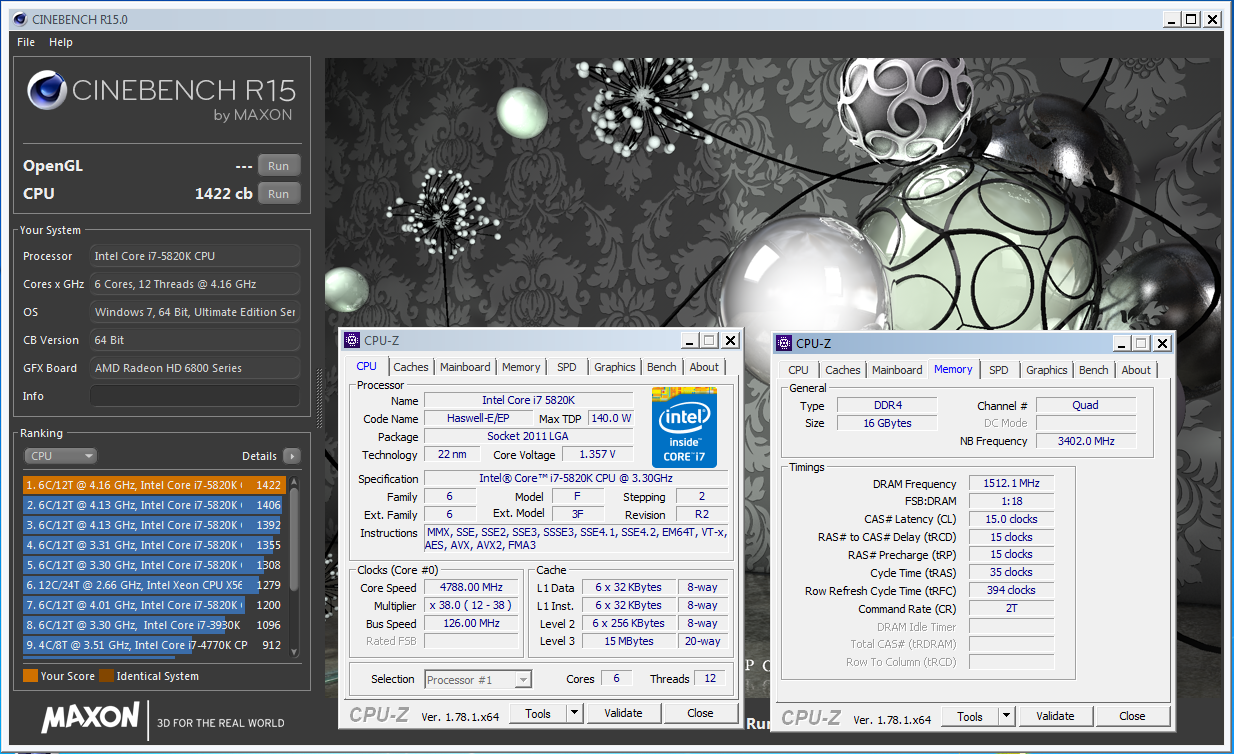1234x754 pixels.
Task: Open the Details arrow button in Ranking
Action: 291,456
